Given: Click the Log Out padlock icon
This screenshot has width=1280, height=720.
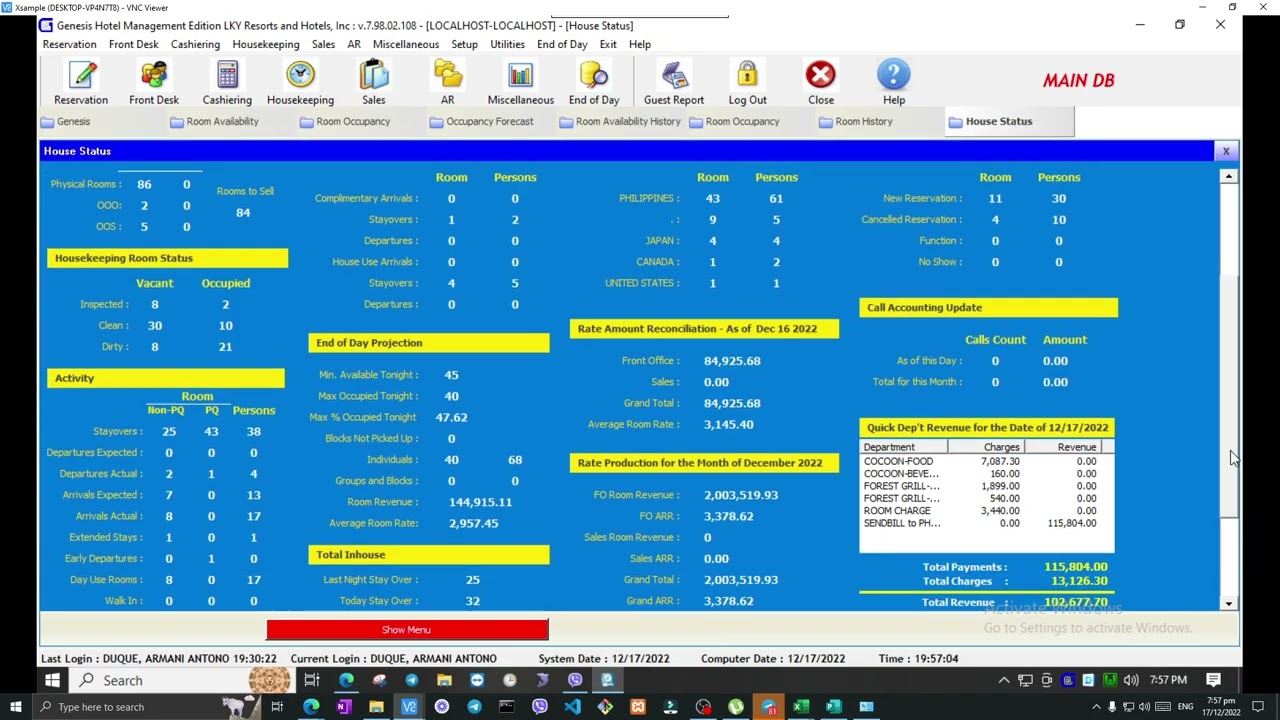Looking at the screenshot, I should 747,83.
